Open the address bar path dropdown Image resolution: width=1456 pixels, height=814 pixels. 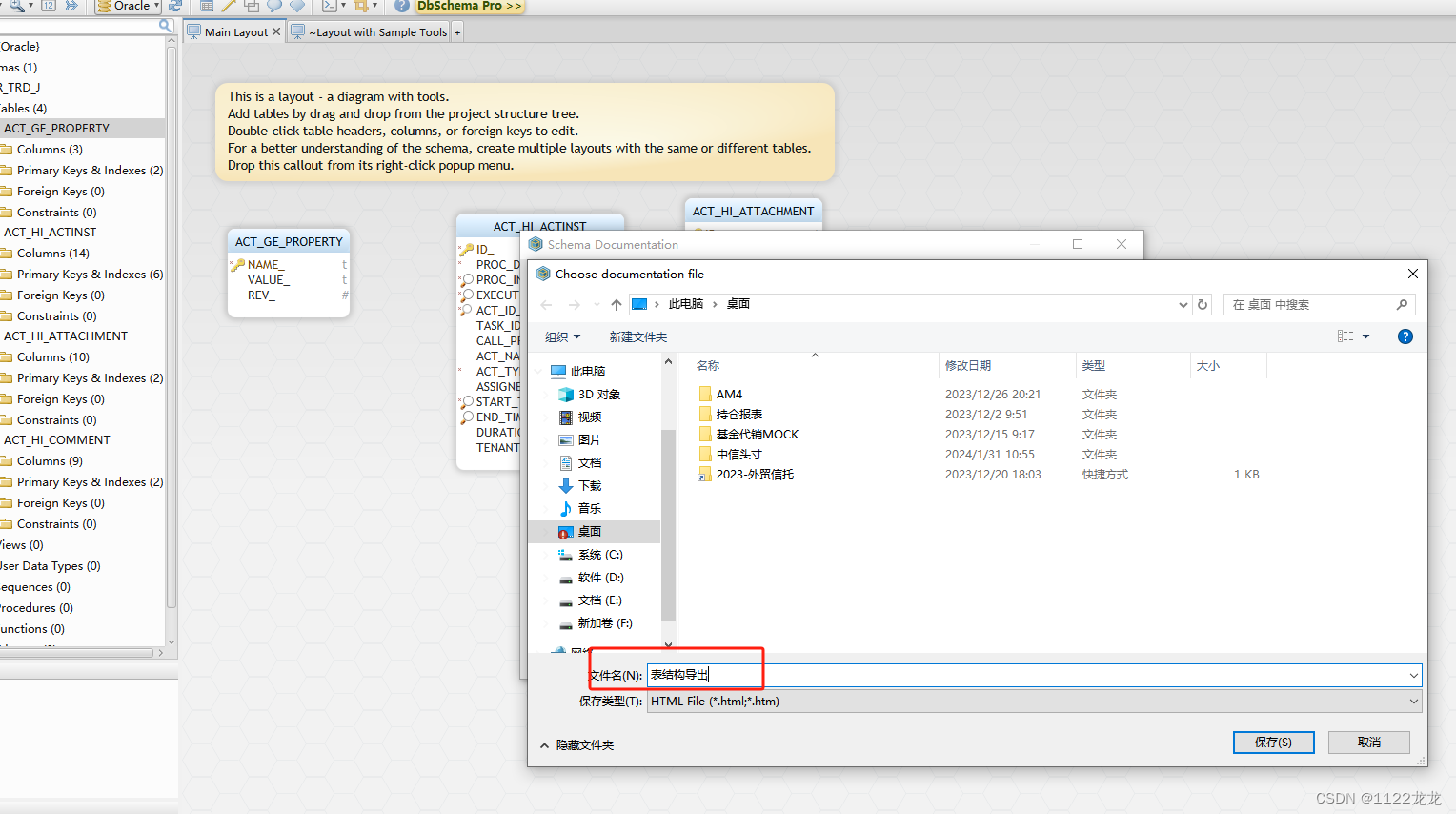[x=1183, y=305]
